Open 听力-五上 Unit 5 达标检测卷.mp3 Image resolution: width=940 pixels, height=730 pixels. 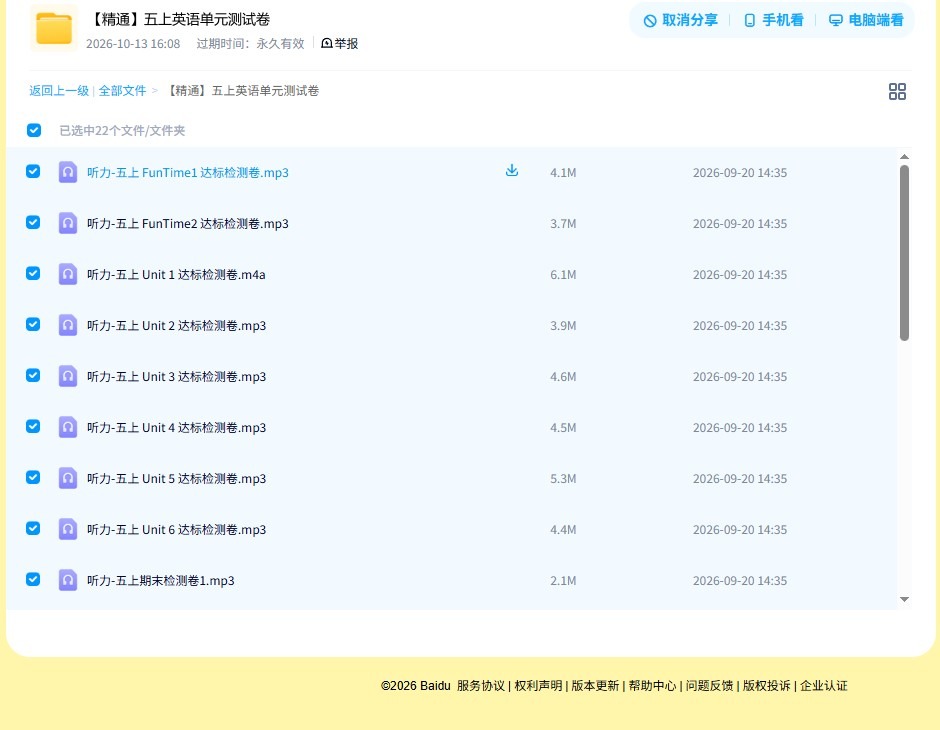(x=176, y=478)
